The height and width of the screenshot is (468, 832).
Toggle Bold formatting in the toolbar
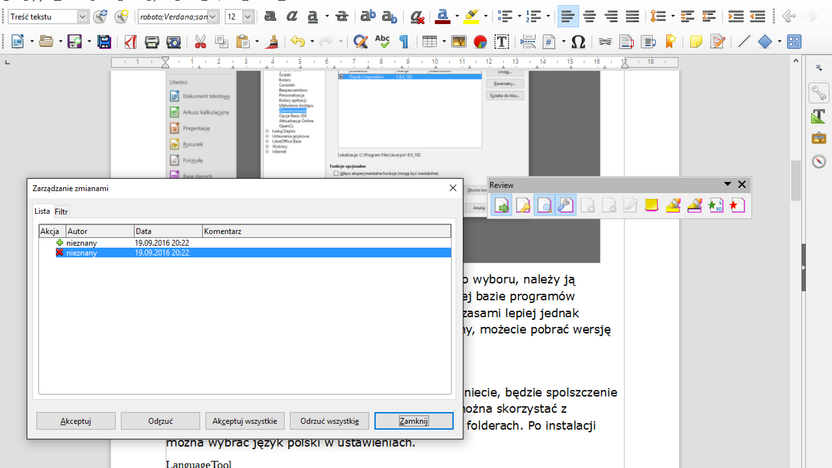270,16
